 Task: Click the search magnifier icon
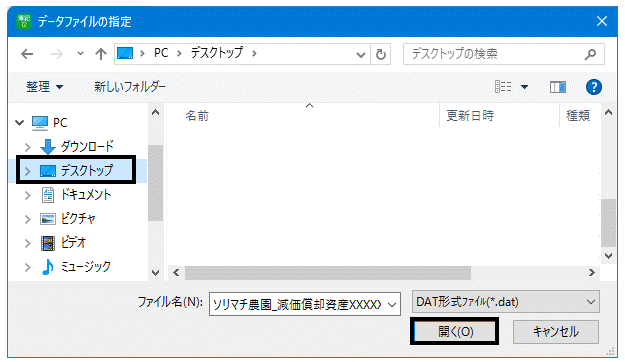(x=590, y=54)
